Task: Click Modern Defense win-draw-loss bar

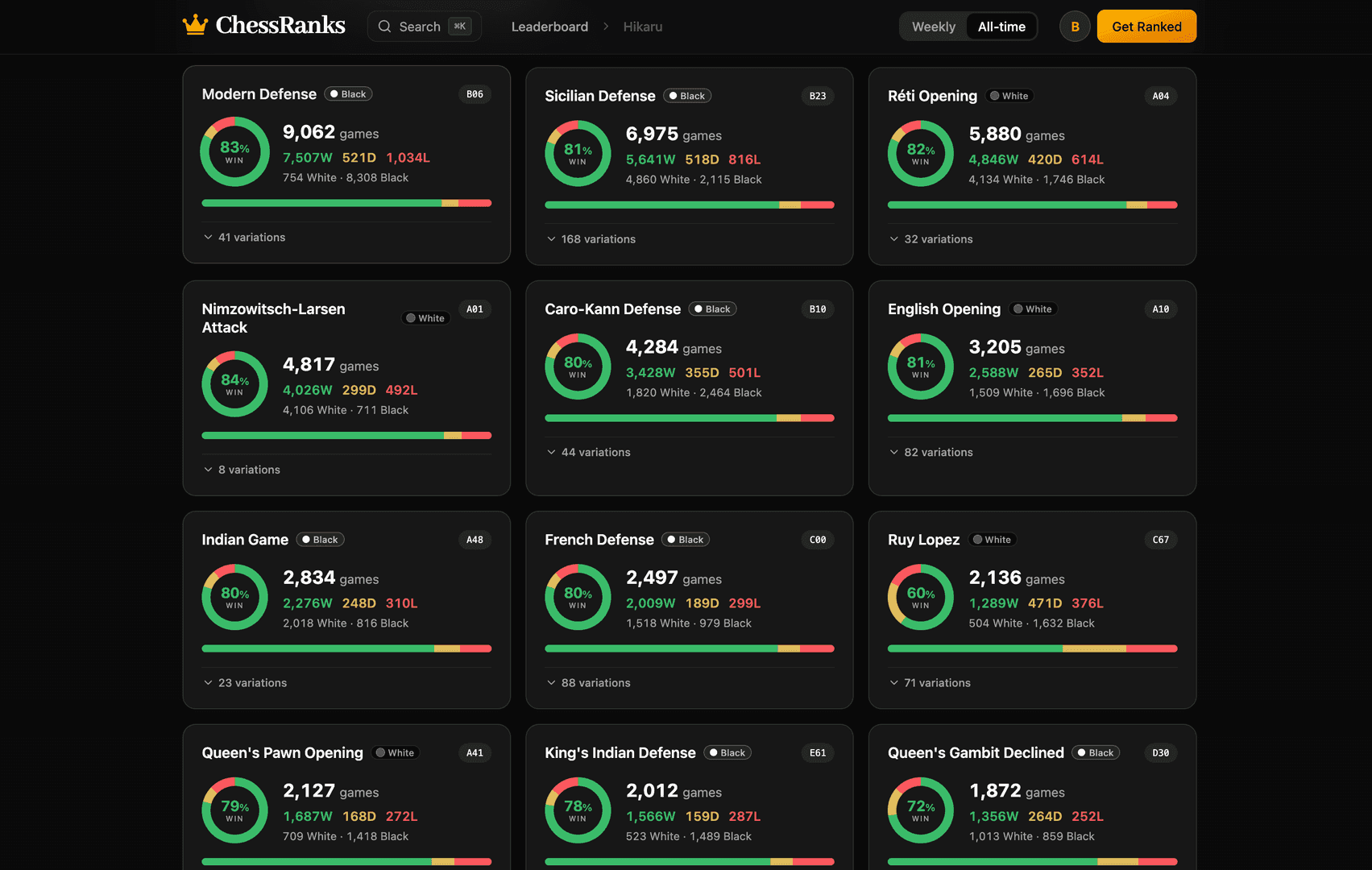Action: click(346, 203)
